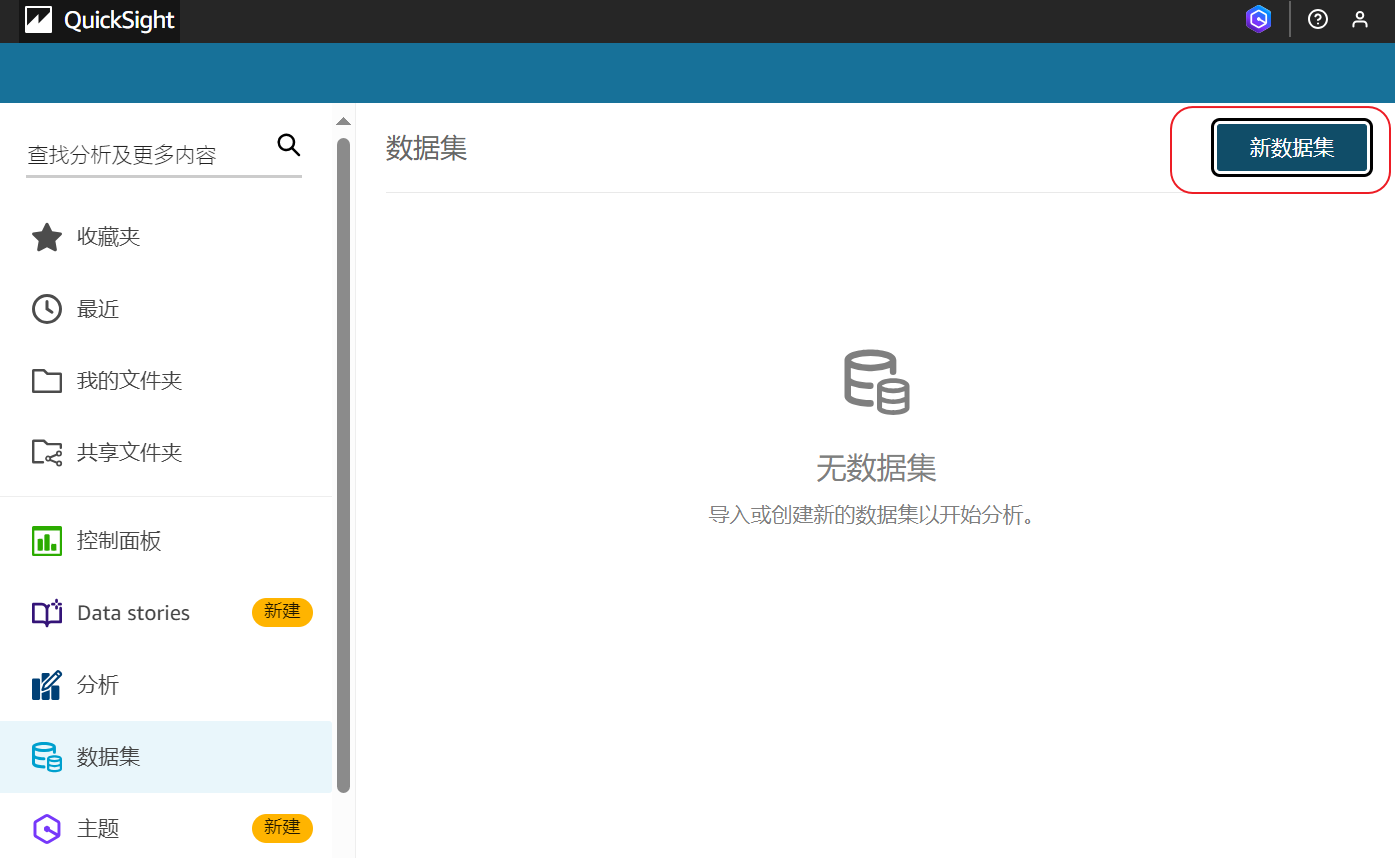The image size is (1395, 858).
Task: Click the 新建 badge beside 主题
Action: click(282, 828)
